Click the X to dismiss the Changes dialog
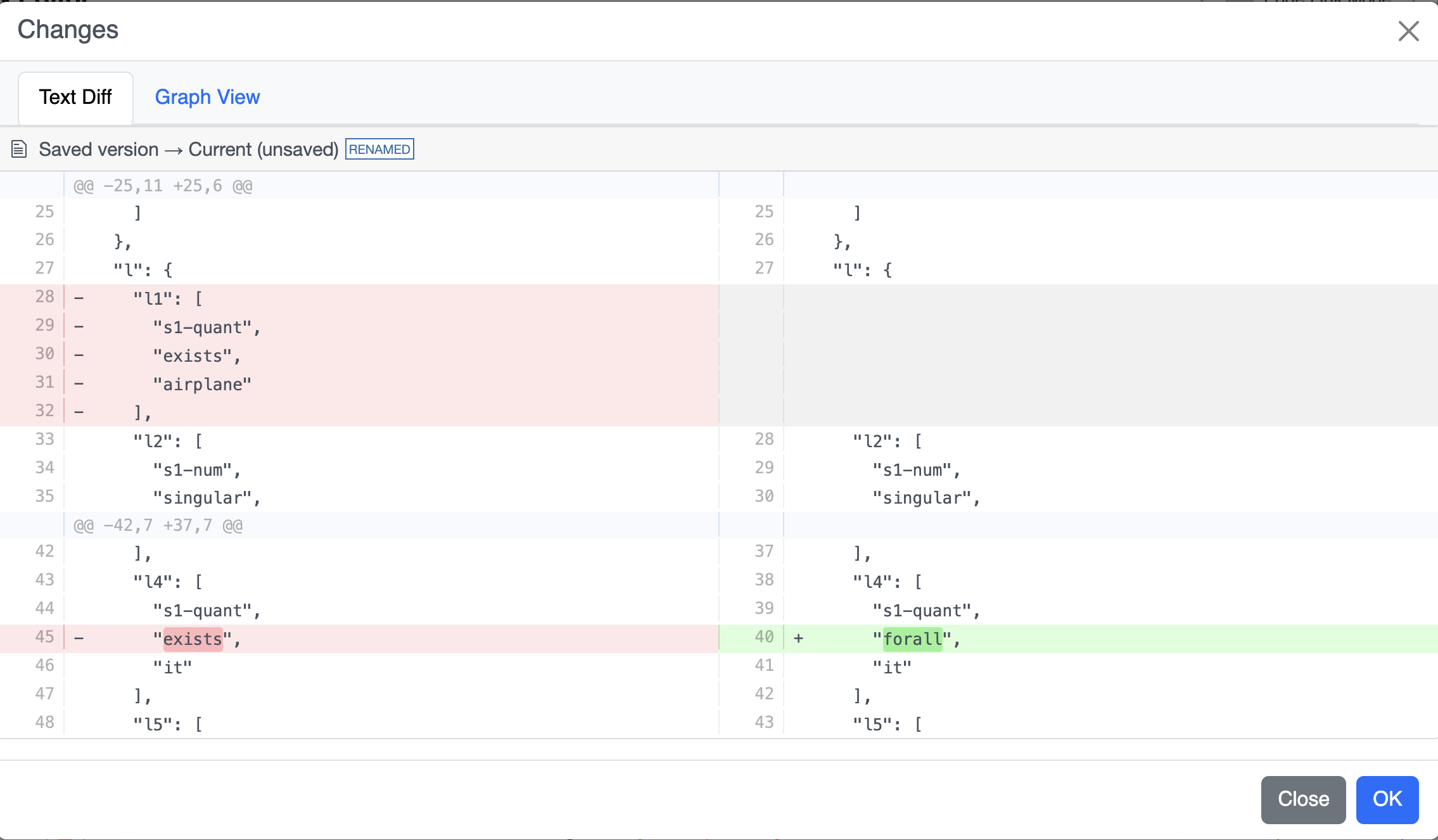 click(x=1408, y=30)
